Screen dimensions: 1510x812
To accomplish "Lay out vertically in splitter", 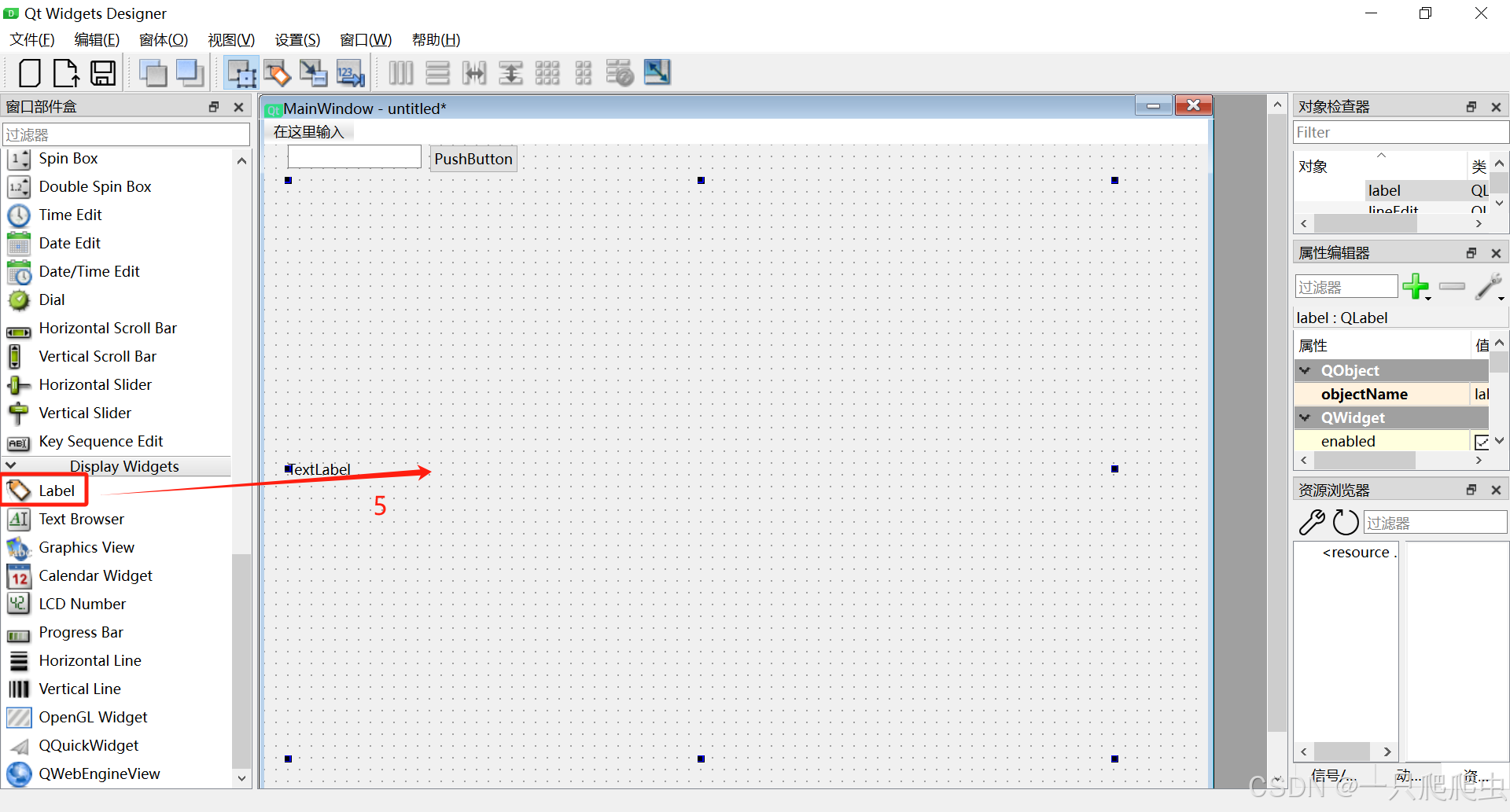I will click(x=511, y=73).
